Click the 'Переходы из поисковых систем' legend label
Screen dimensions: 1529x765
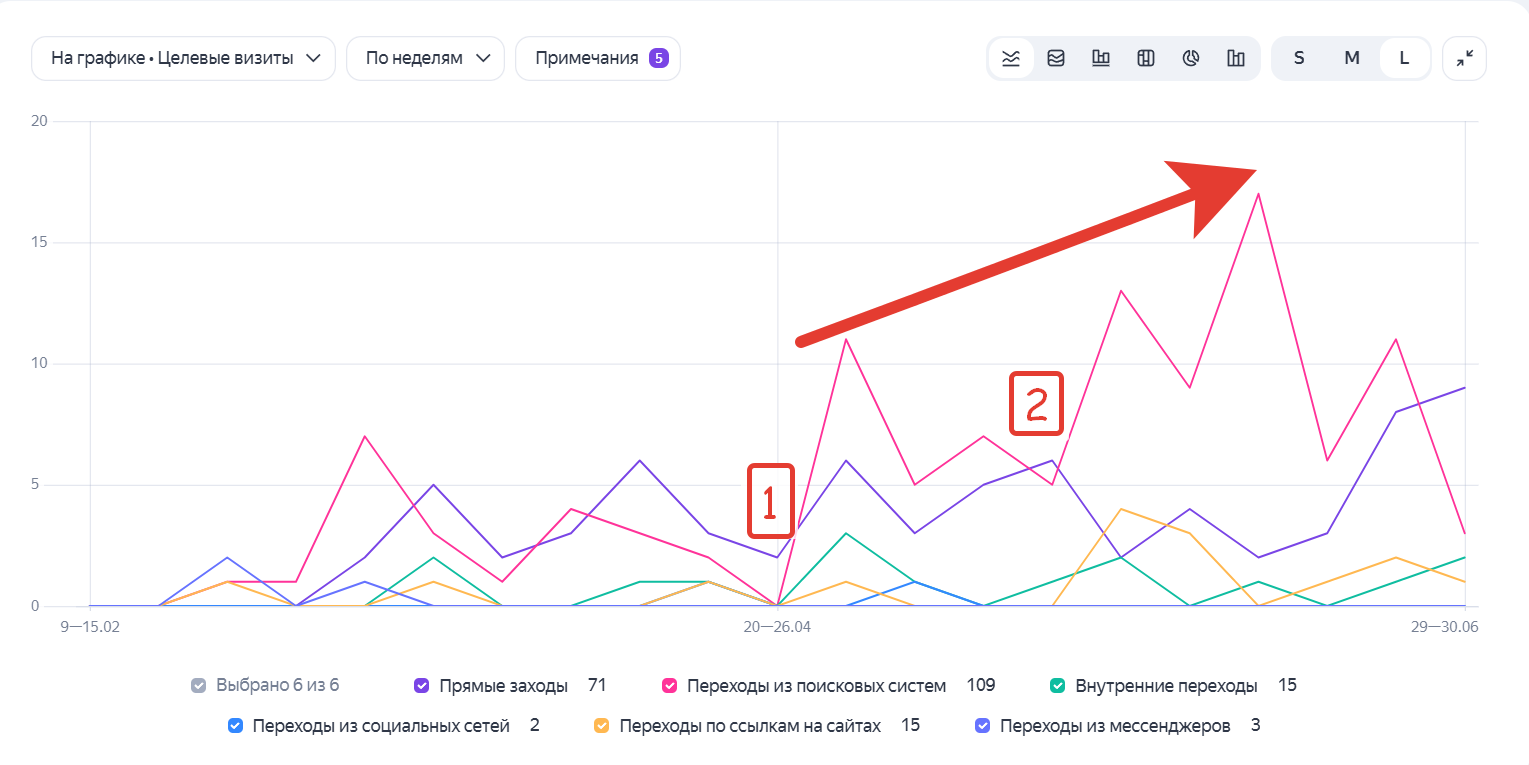click(816, 686)
